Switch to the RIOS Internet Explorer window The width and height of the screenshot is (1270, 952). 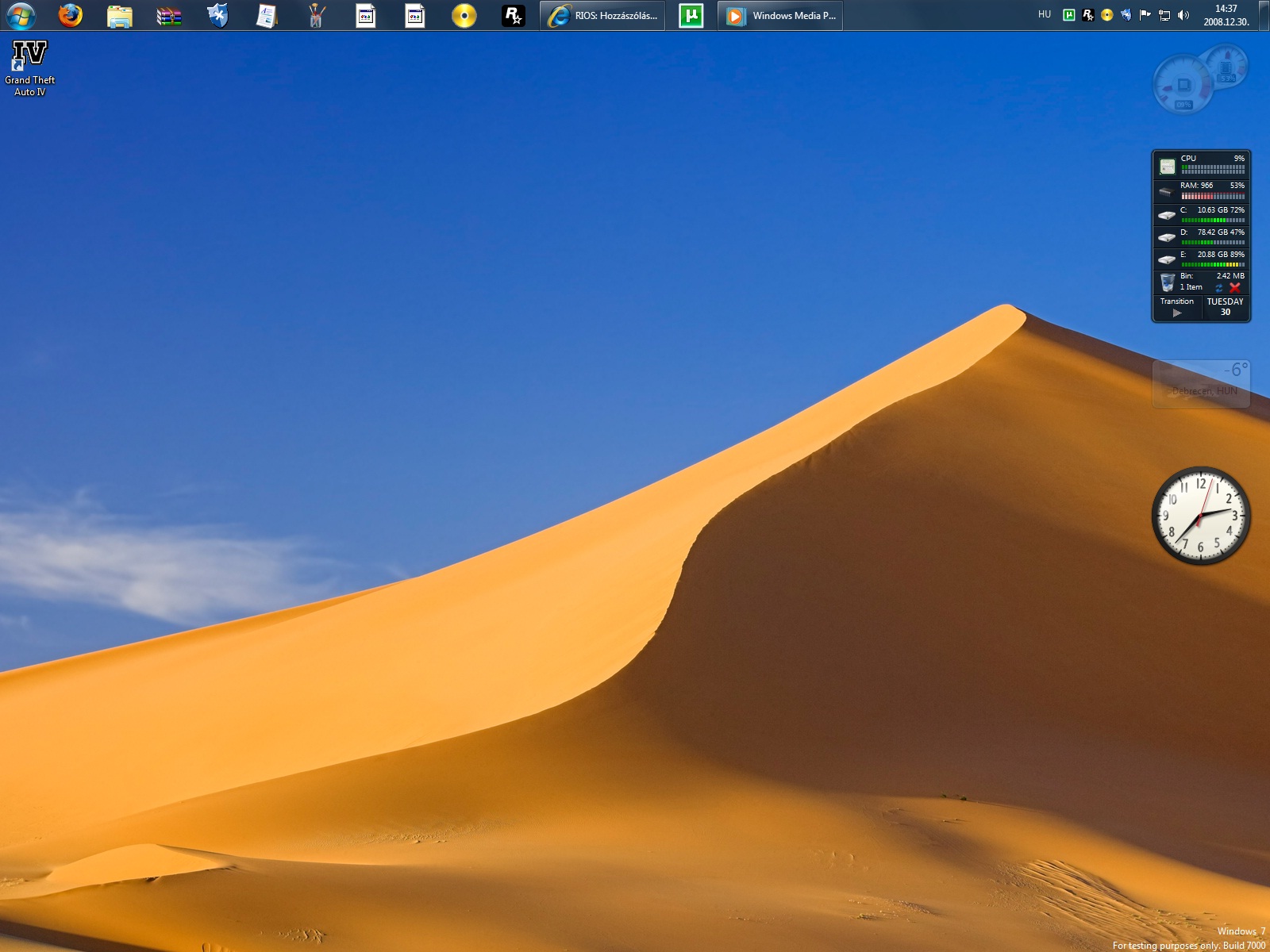click(x=603, y=16)
